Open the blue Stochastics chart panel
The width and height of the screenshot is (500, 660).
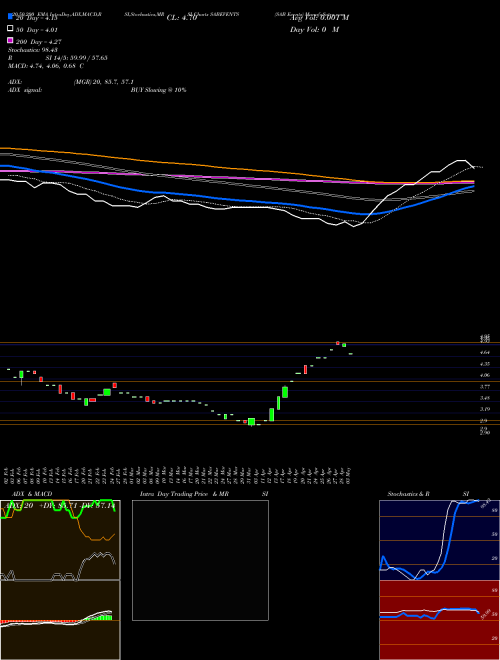439,540
